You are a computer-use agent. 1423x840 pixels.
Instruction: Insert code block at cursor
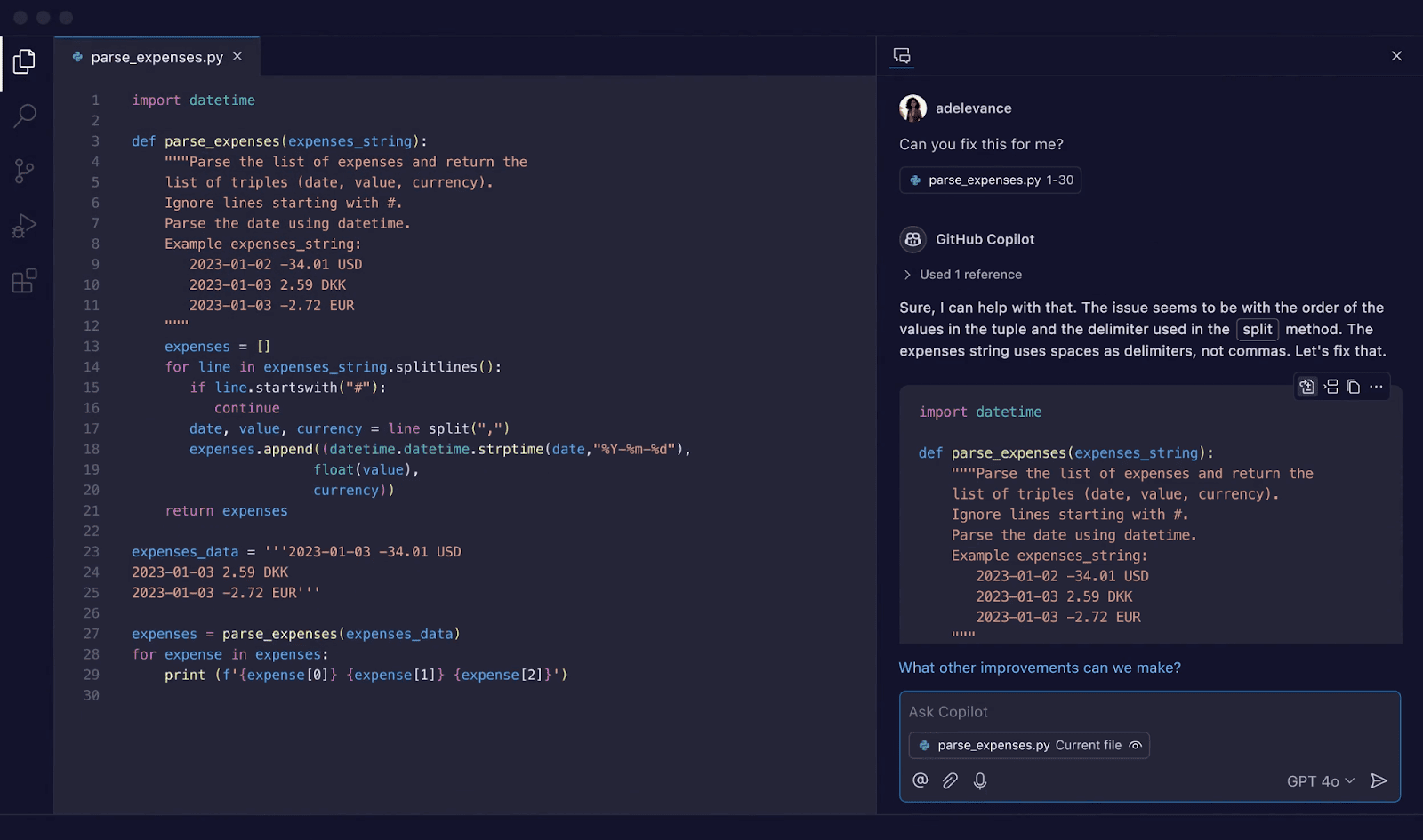1331,387
